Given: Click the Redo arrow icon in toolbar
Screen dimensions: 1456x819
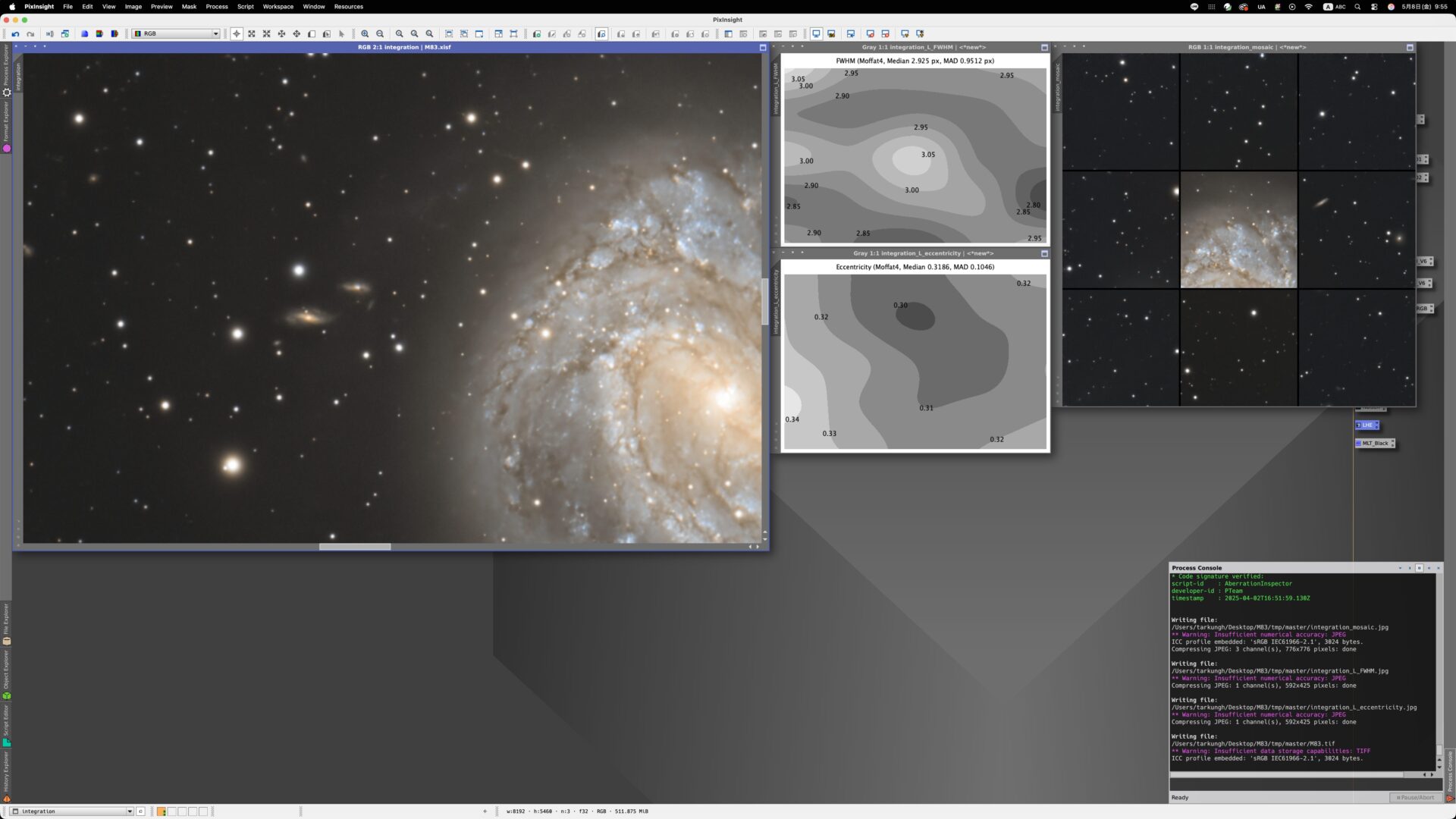Looking at the screenshot, I should click(x=30, y=34).
